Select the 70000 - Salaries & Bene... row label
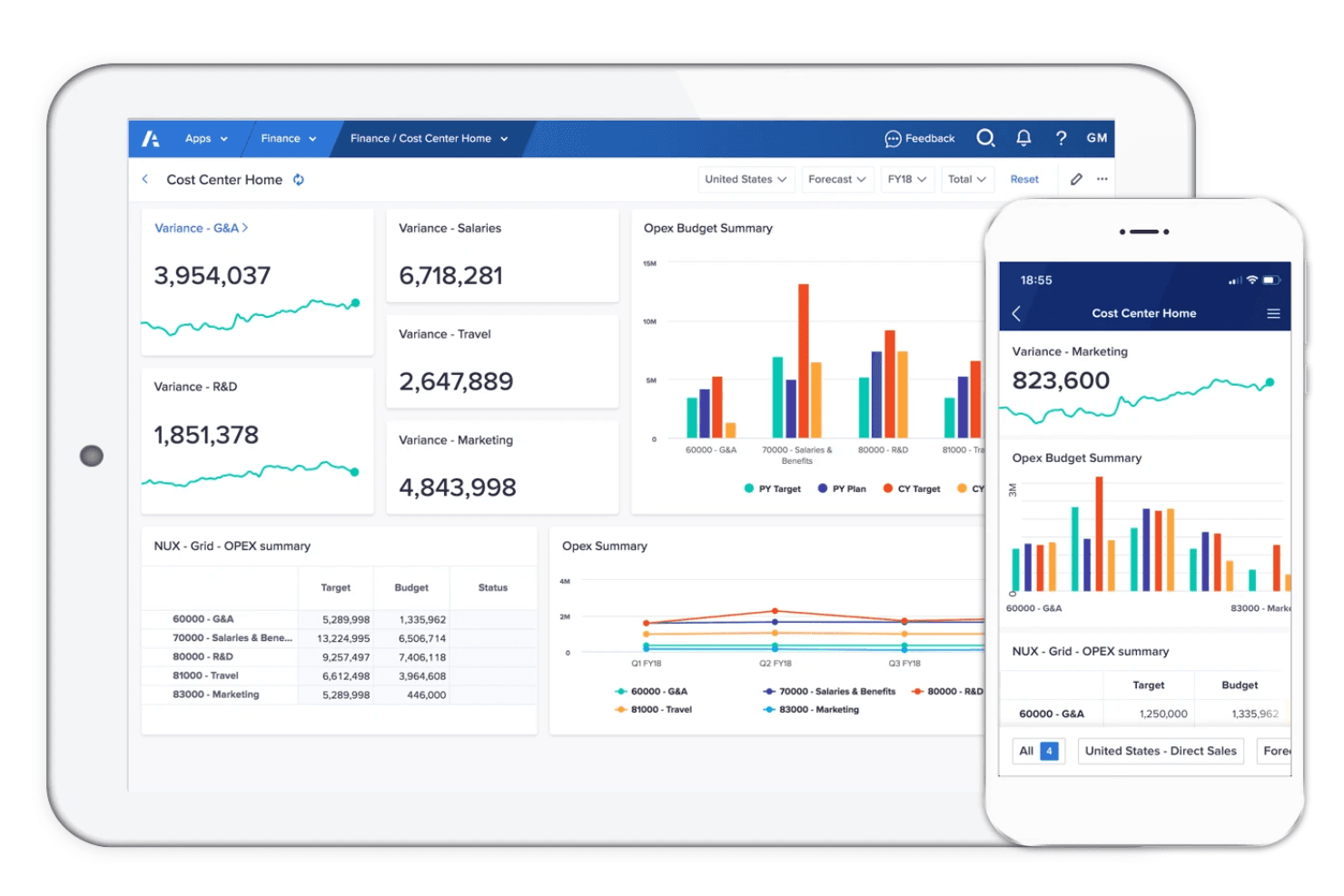 [232, 638]
